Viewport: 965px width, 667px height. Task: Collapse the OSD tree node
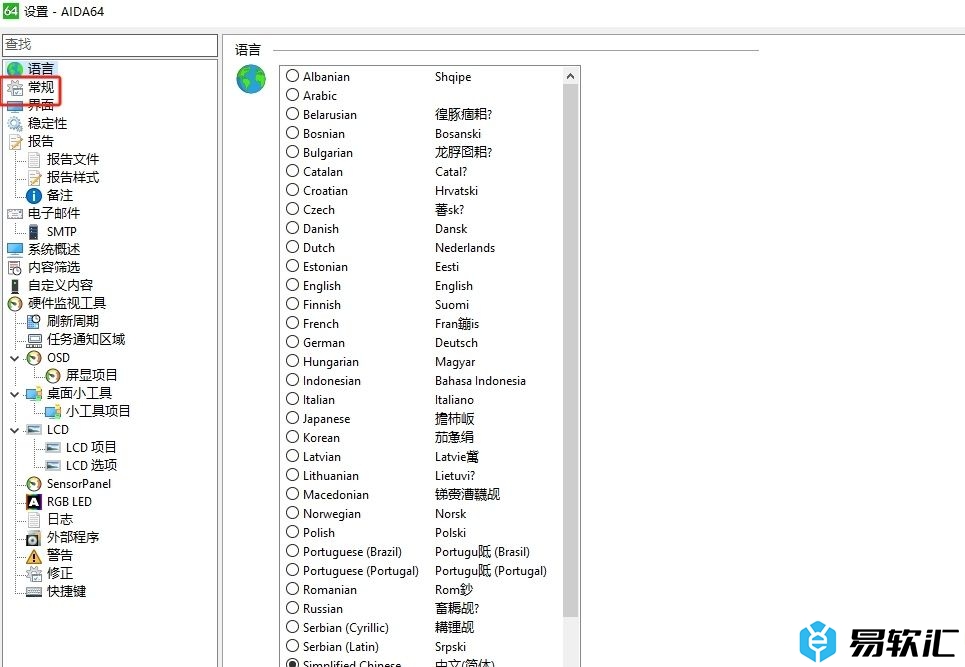(15, 358)
